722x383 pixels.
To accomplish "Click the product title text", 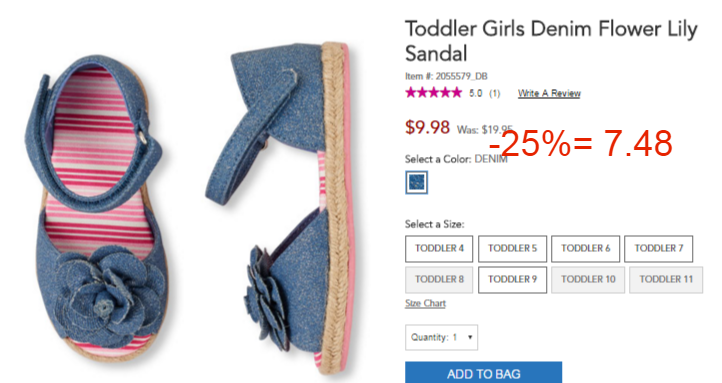I will 551,41.
